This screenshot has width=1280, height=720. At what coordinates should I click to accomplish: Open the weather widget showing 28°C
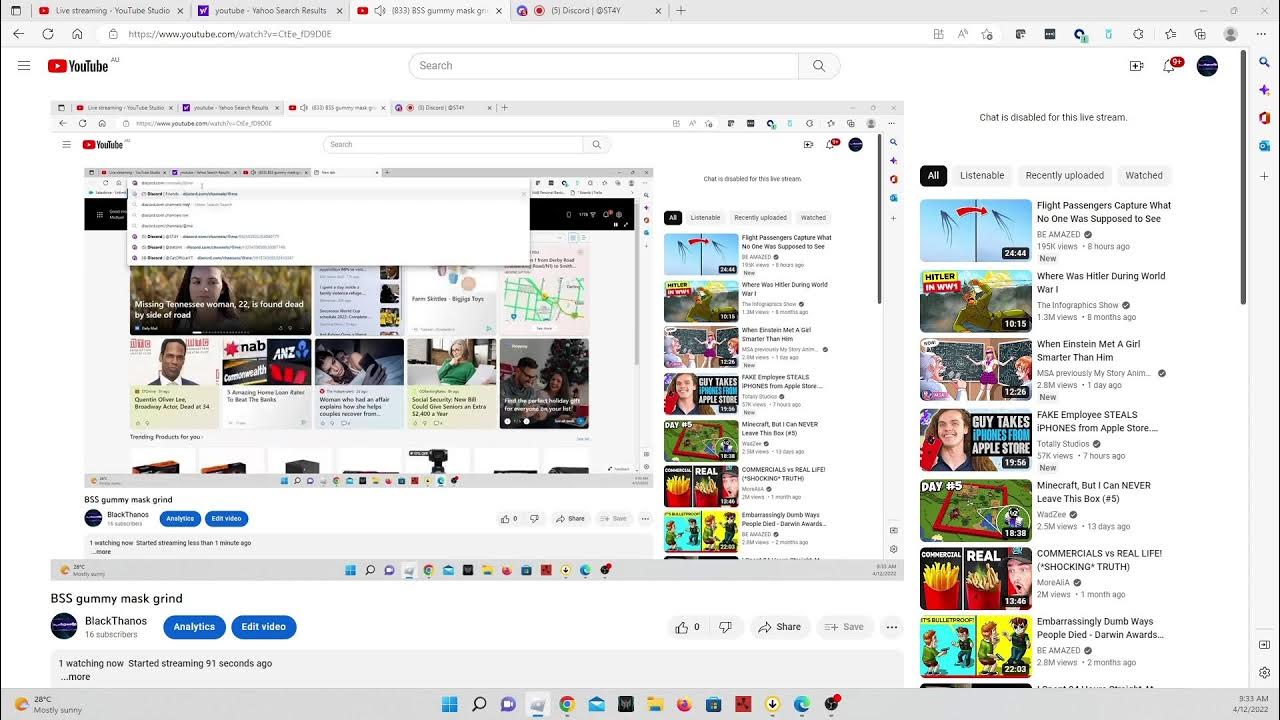[x=45, y=704]
